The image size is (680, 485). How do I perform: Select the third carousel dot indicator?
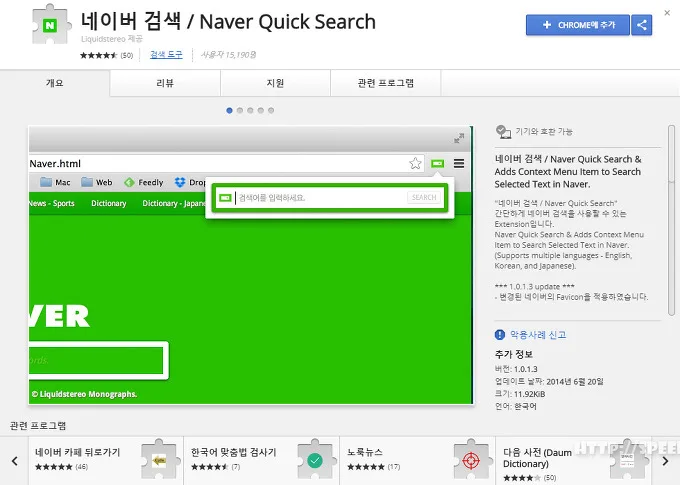pyautogui.click(x=250, y=110)
